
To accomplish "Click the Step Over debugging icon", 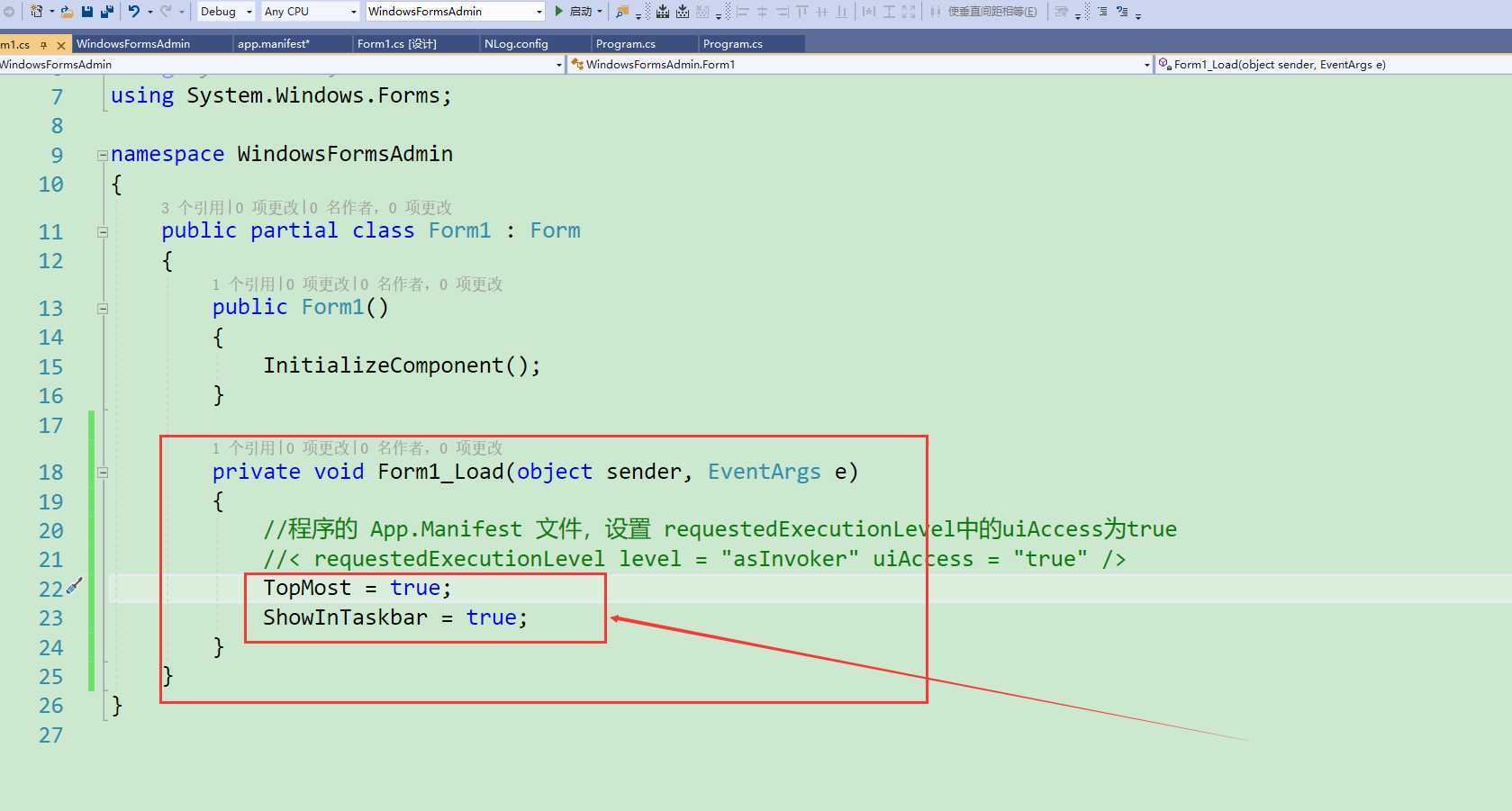I will (683, 12).
